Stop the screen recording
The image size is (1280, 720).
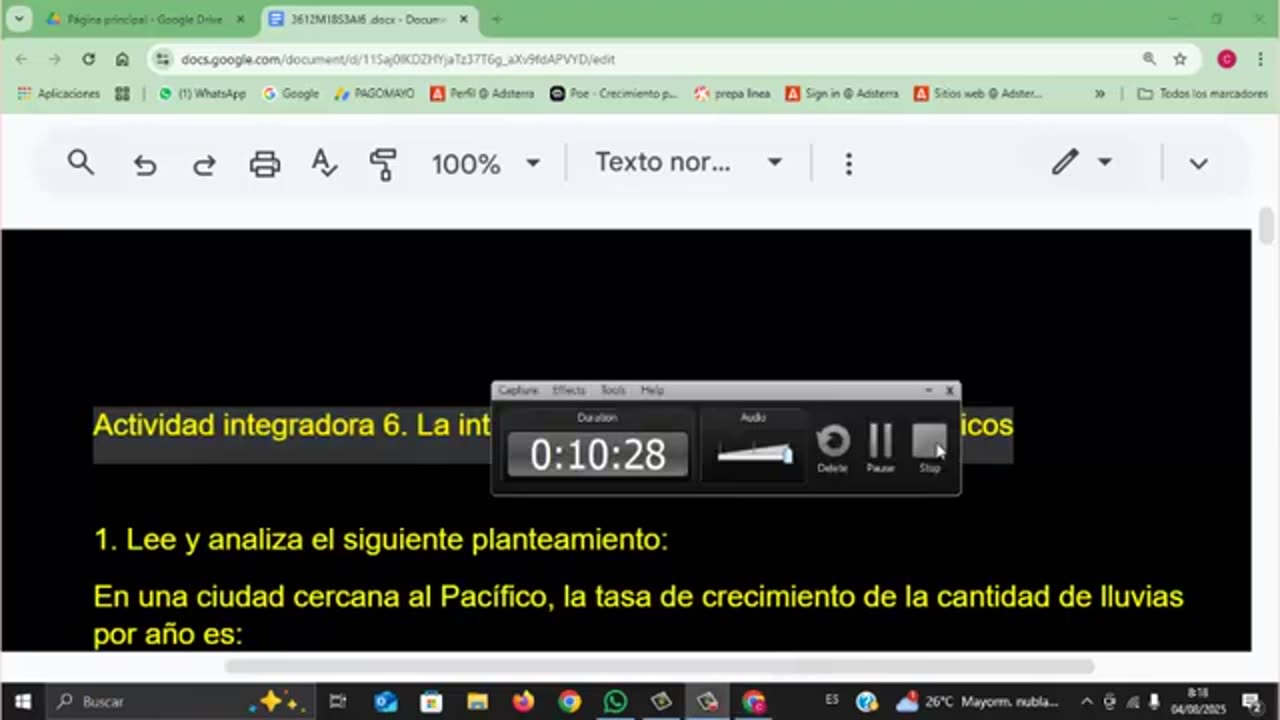click(x=930, y=447)
